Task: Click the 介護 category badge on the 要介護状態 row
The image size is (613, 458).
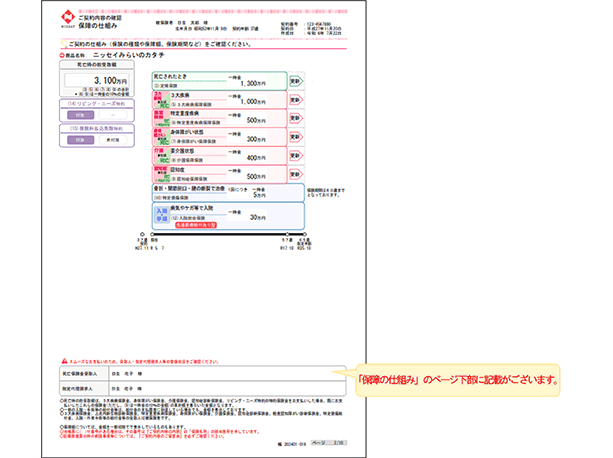Action: (x=161, y=156)
